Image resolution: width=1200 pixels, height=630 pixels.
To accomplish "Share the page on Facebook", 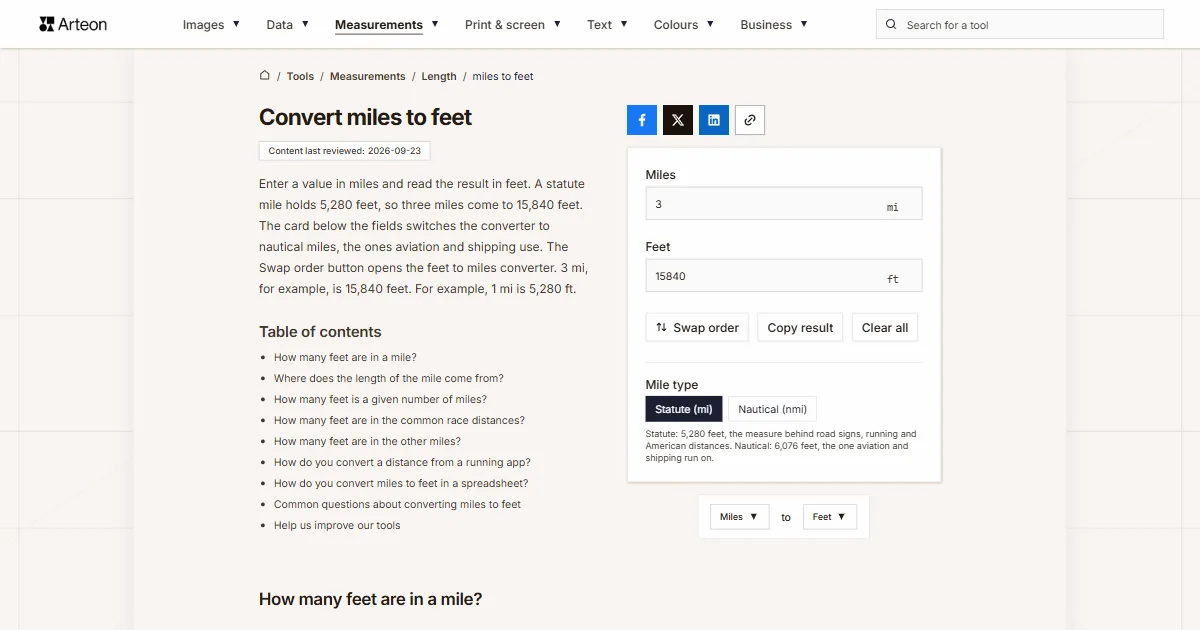I will 642,120.
